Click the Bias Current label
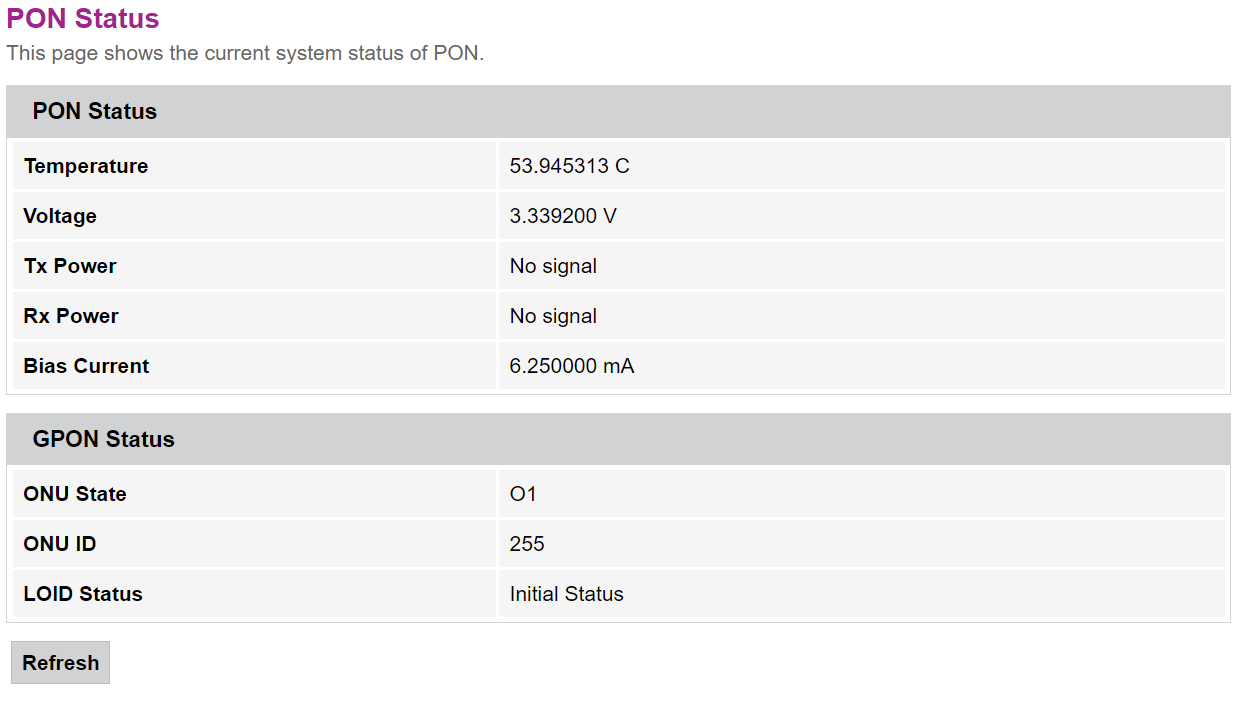 86,366
